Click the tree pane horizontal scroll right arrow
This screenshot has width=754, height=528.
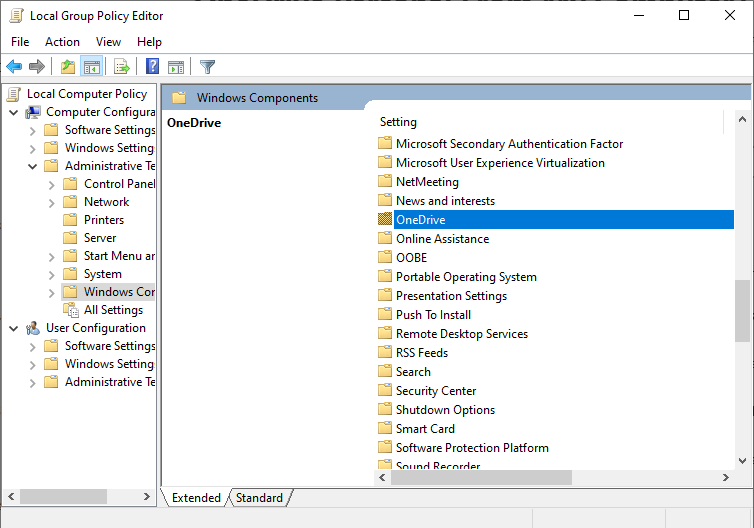pyautogui.click(x=147, y=496)
